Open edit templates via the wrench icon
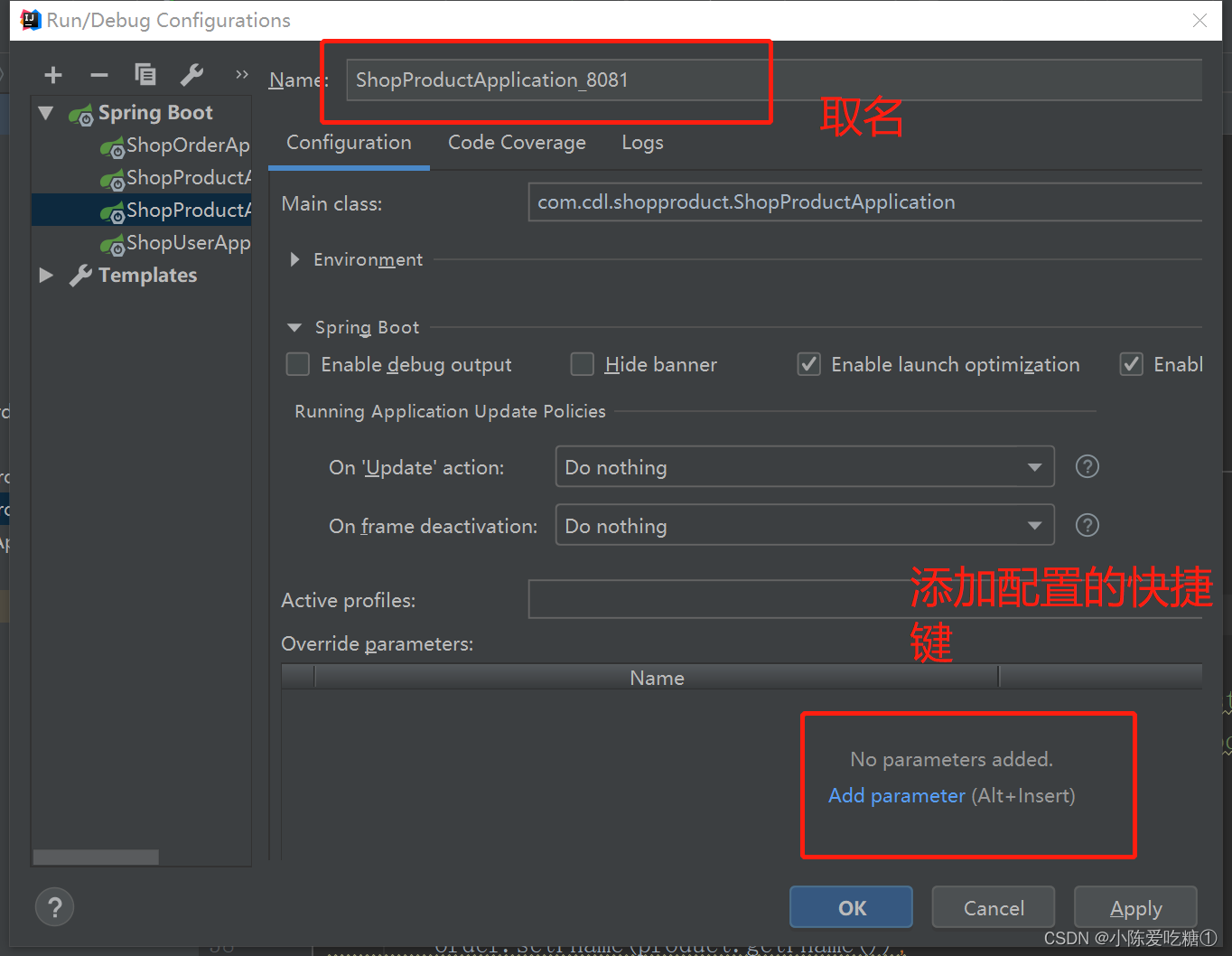The width and height of the screenshot is (1232, 956). point(191,74)
